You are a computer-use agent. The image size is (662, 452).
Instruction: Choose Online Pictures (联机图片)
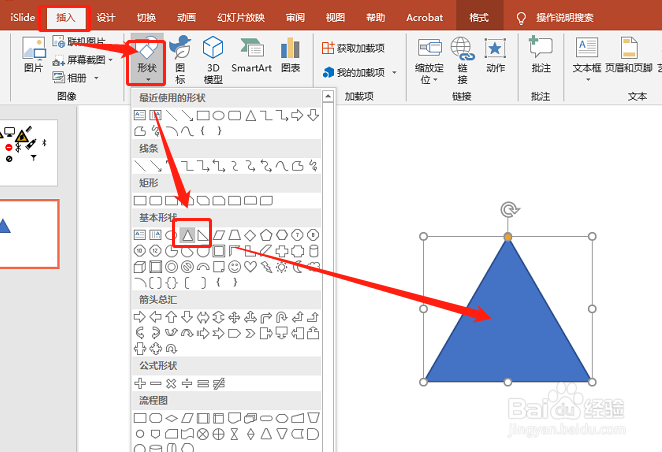[x=79, y=41]
